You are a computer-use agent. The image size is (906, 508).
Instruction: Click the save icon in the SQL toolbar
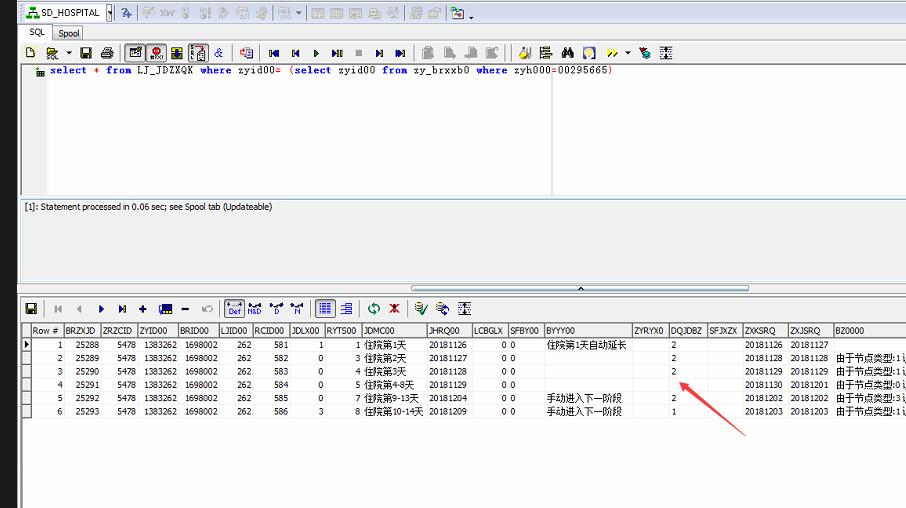(x=86, y=53)
